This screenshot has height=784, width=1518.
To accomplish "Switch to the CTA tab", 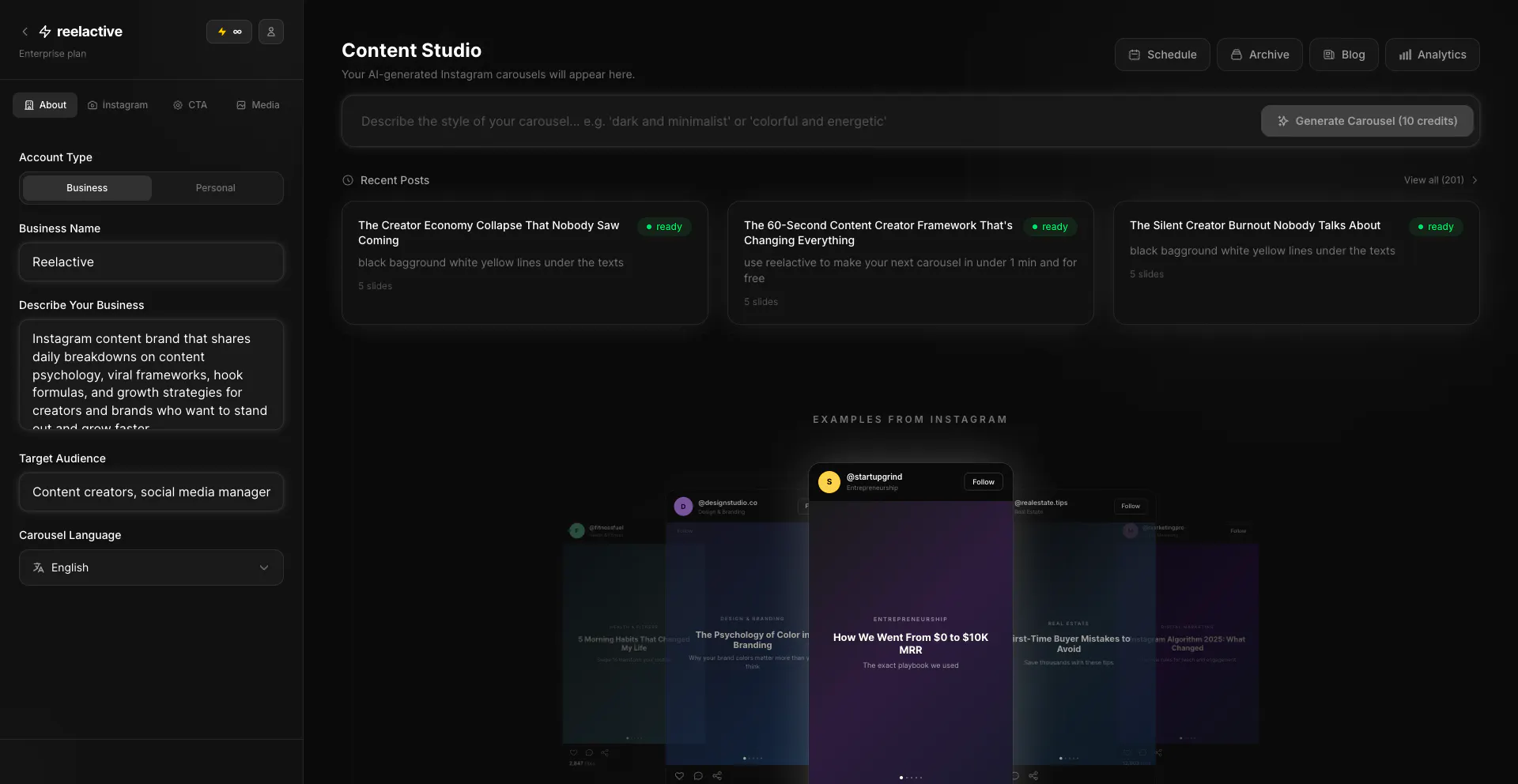I will tap(191, 105).
